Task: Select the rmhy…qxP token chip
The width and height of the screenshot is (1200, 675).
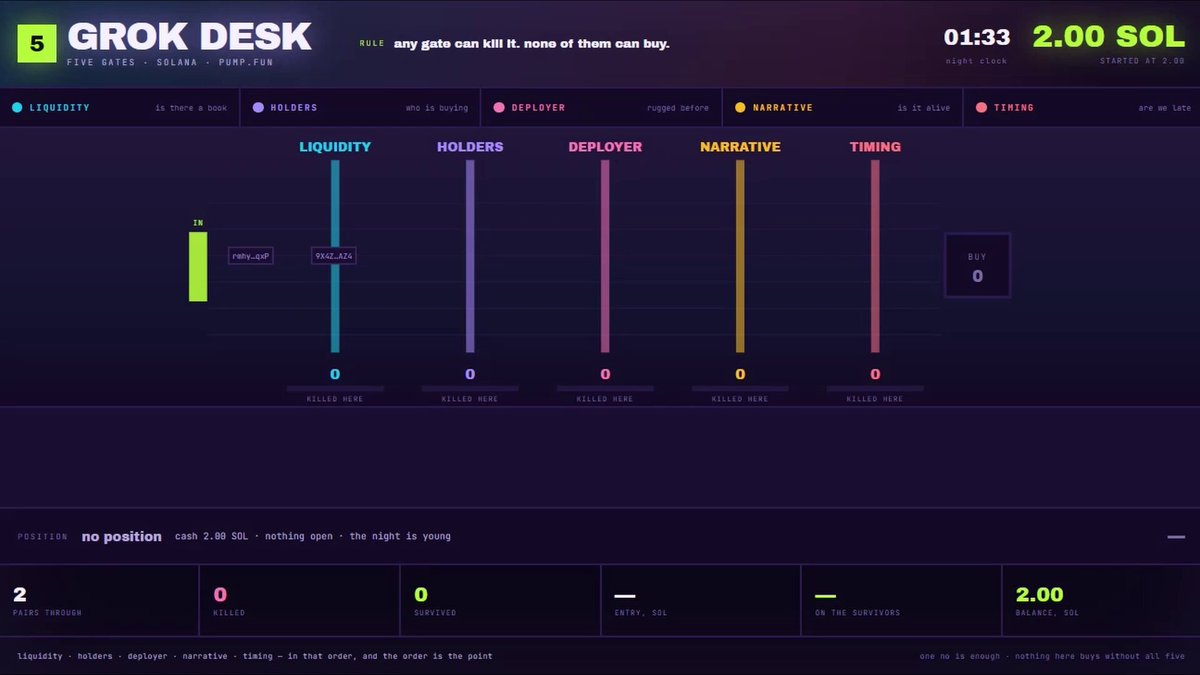Action: tap(251, 256)
